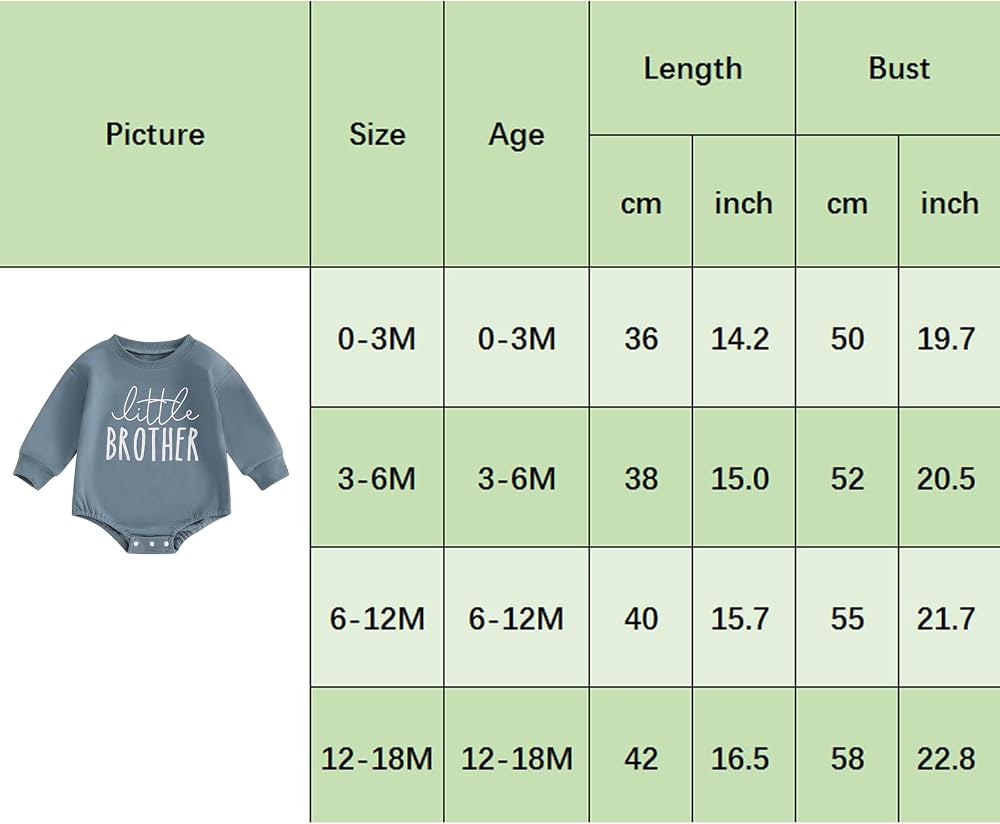Select the Age column header
This screenshot has width=1000, height=824.
coord(517,134)
